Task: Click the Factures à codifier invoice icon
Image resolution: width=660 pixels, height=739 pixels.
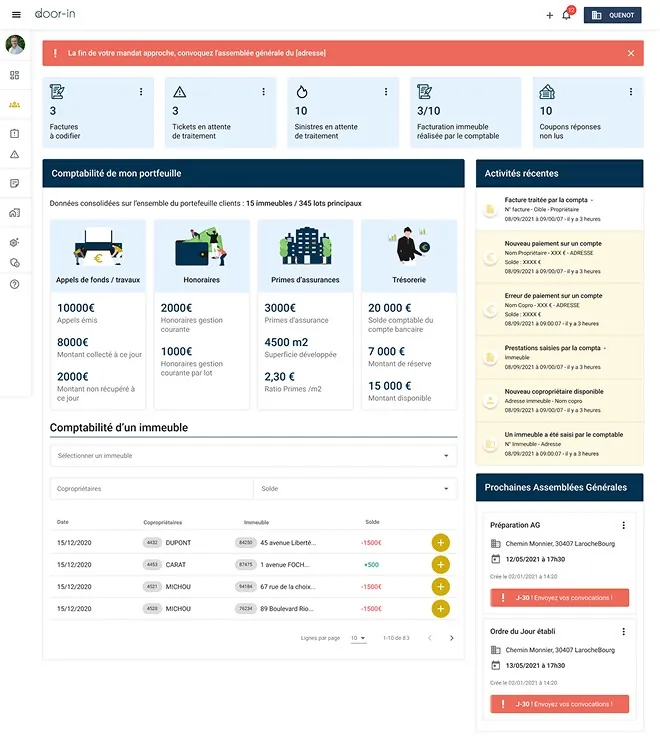Action: pyautogui.click(x=57, y=91)
